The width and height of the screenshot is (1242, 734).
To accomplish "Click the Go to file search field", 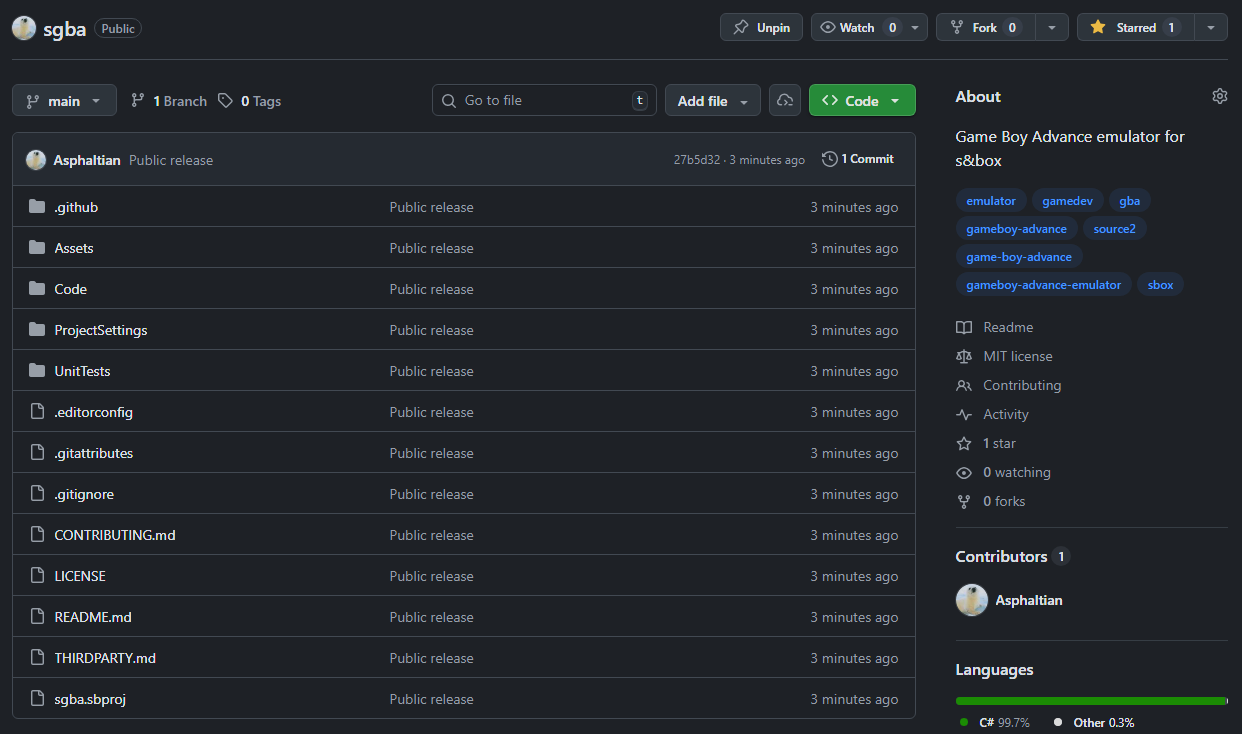I will (x=543, y=101).
